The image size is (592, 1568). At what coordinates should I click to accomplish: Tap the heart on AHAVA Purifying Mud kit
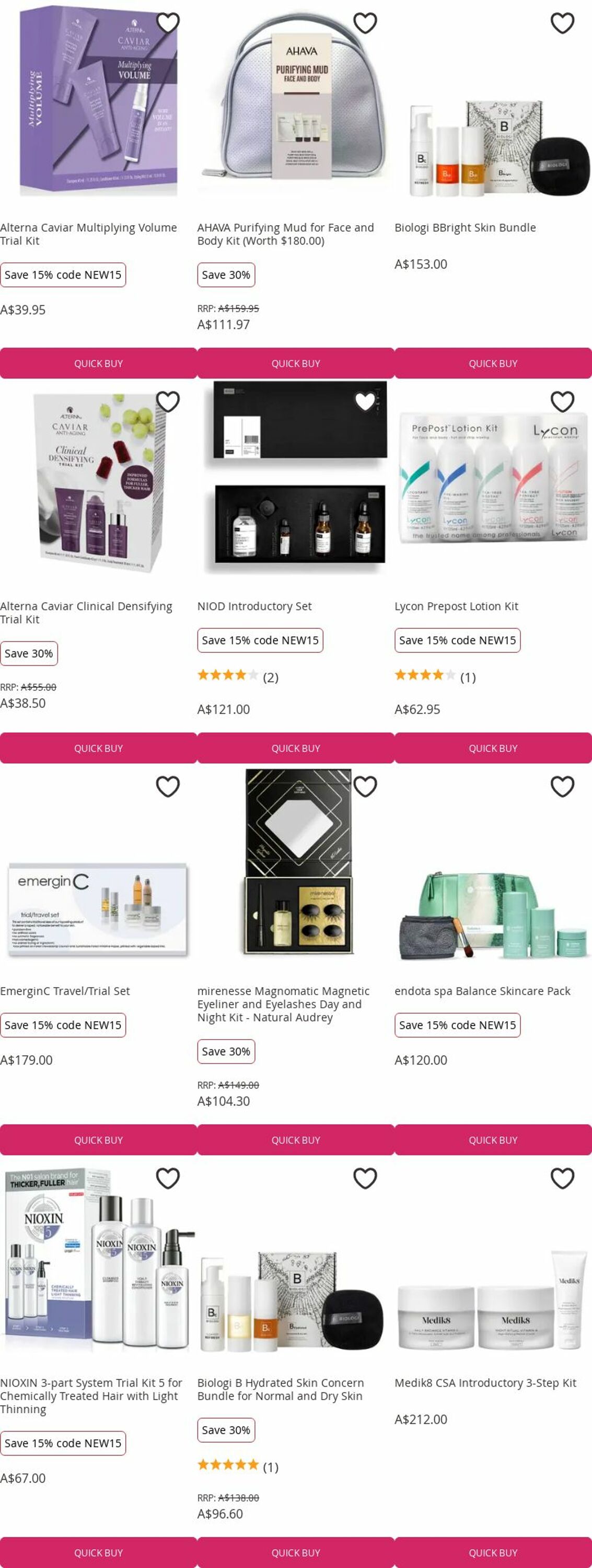(365, 23)
